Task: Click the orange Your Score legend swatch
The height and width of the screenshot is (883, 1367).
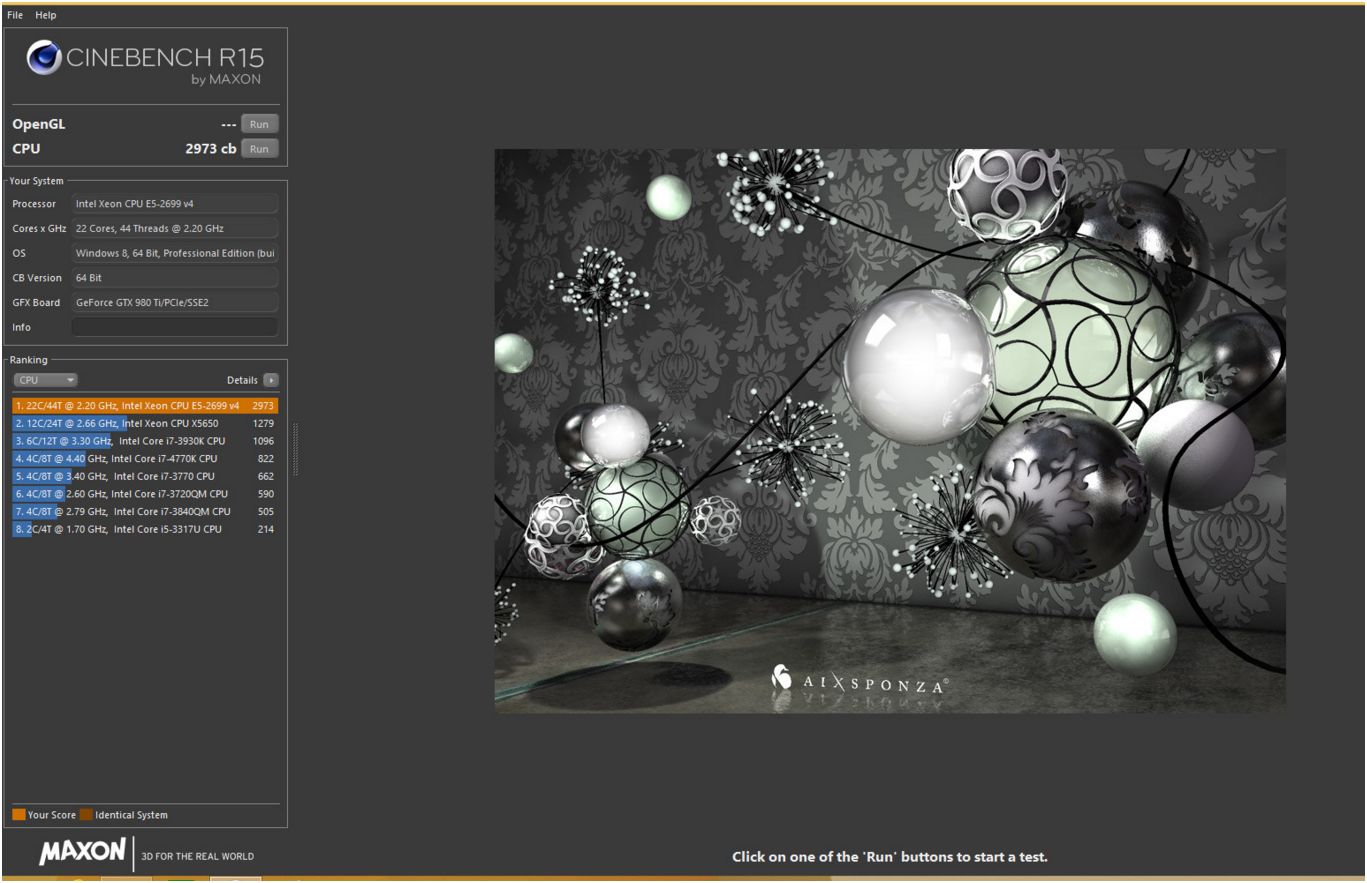Action: (19, 815)
